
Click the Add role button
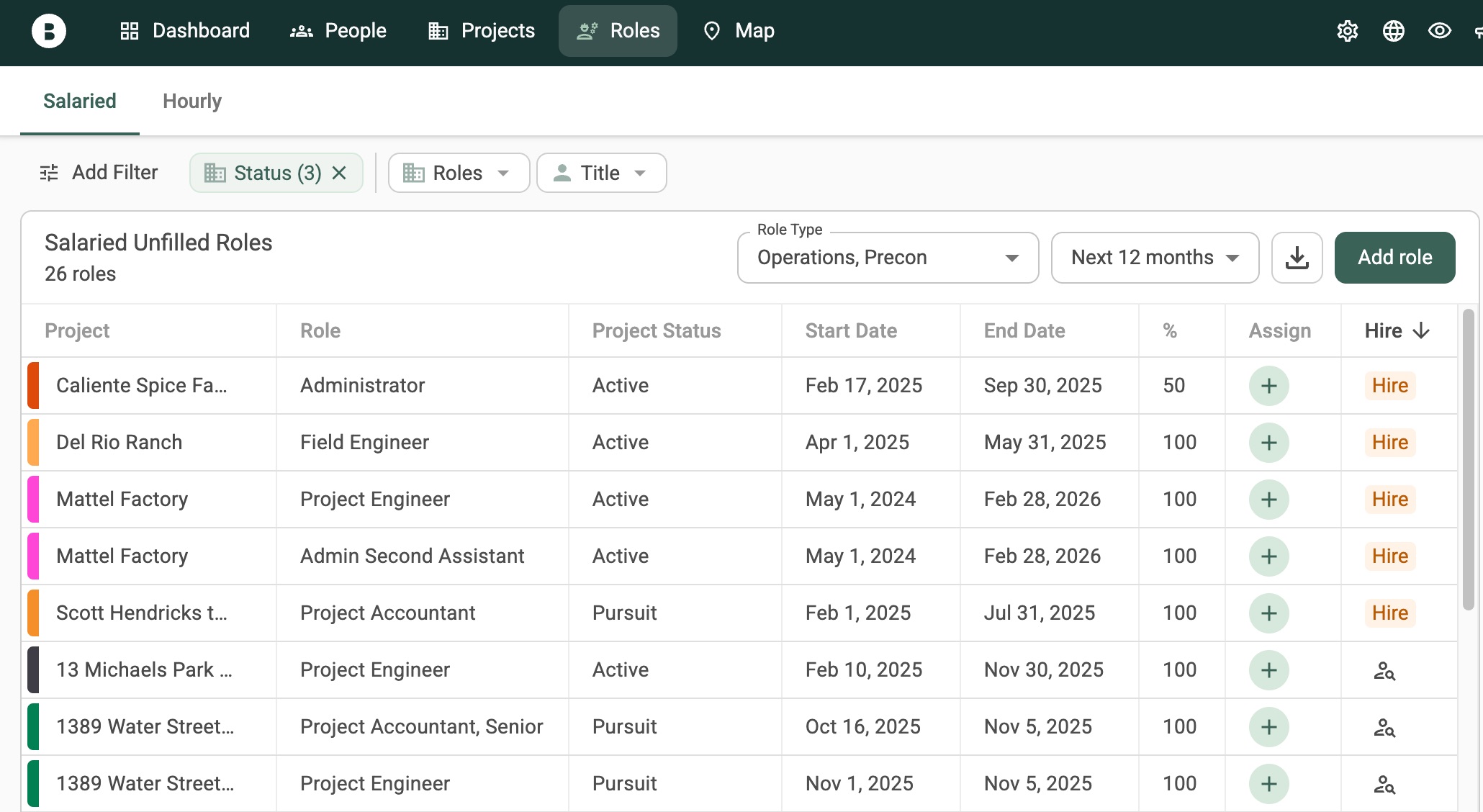(1394, 258)
